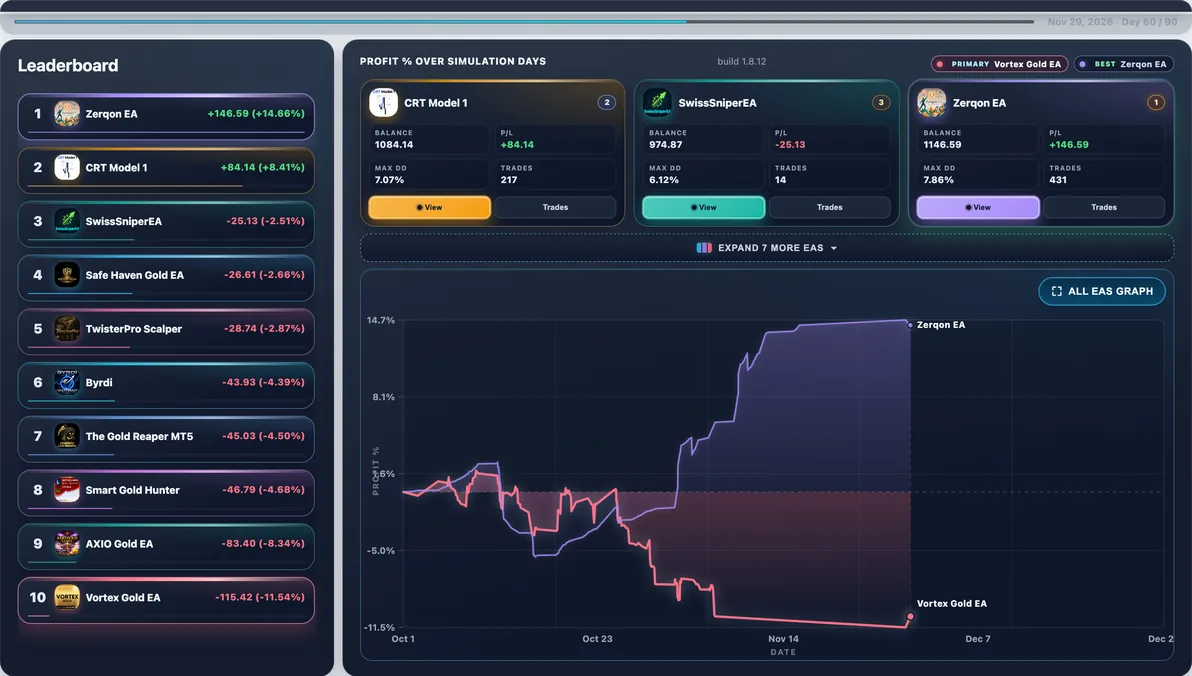Click '-43.93 (-4.39%)' leaderboard value
Viewport: 1192px width, 676px height.
click(263, 382)
